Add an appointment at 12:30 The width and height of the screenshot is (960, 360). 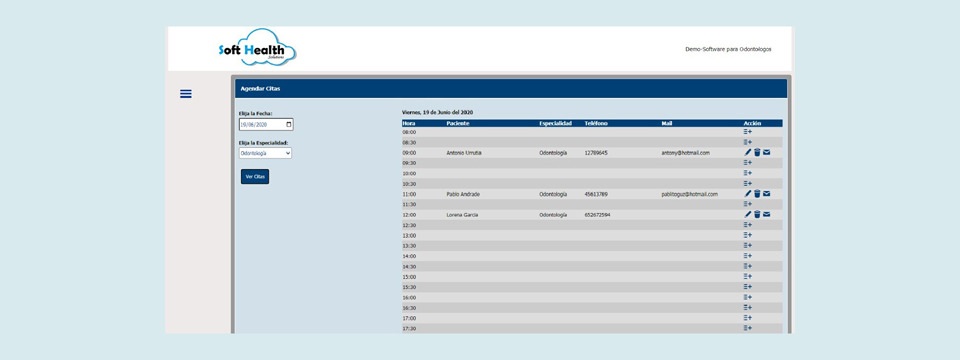tap(748, 225)
